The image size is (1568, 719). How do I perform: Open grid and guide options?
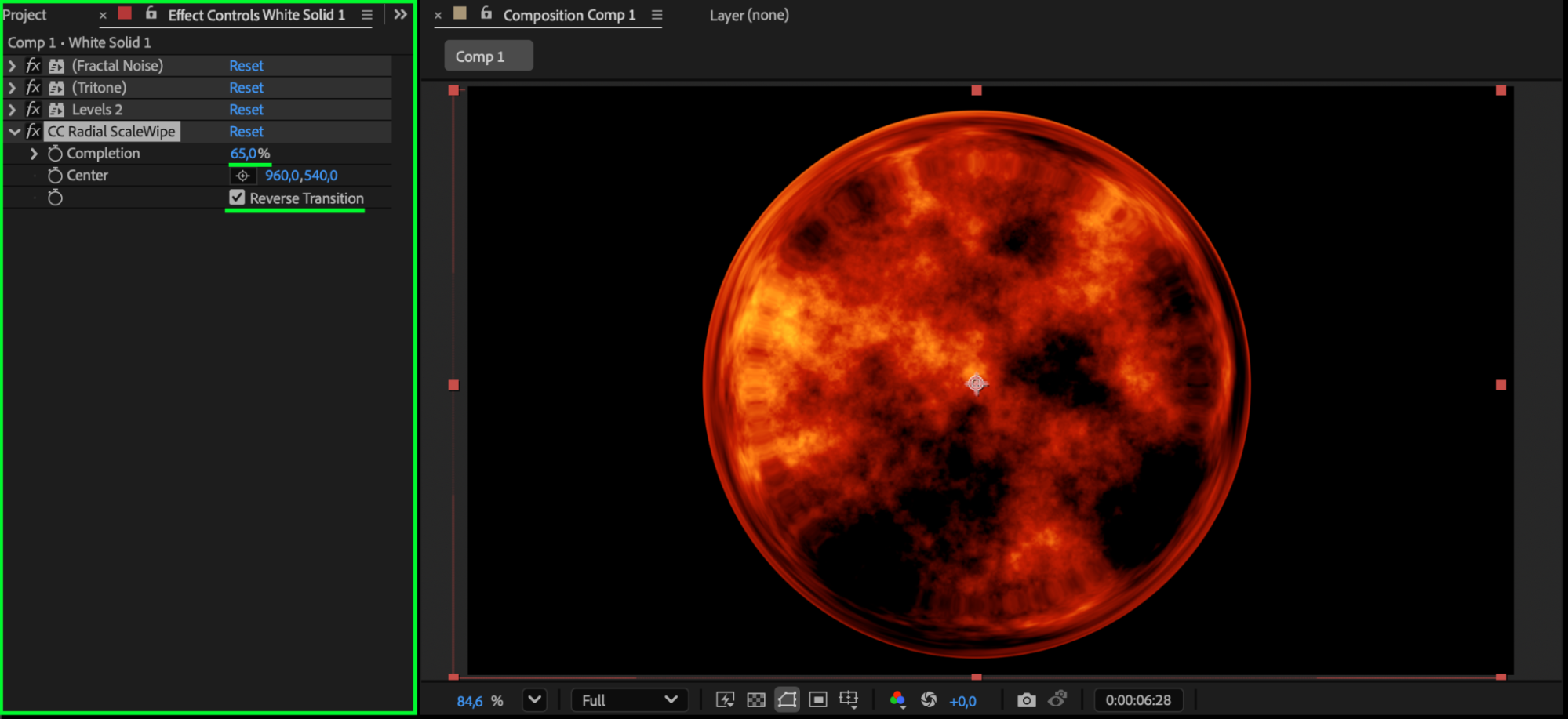pyautogui.click(x=849, y=700)
